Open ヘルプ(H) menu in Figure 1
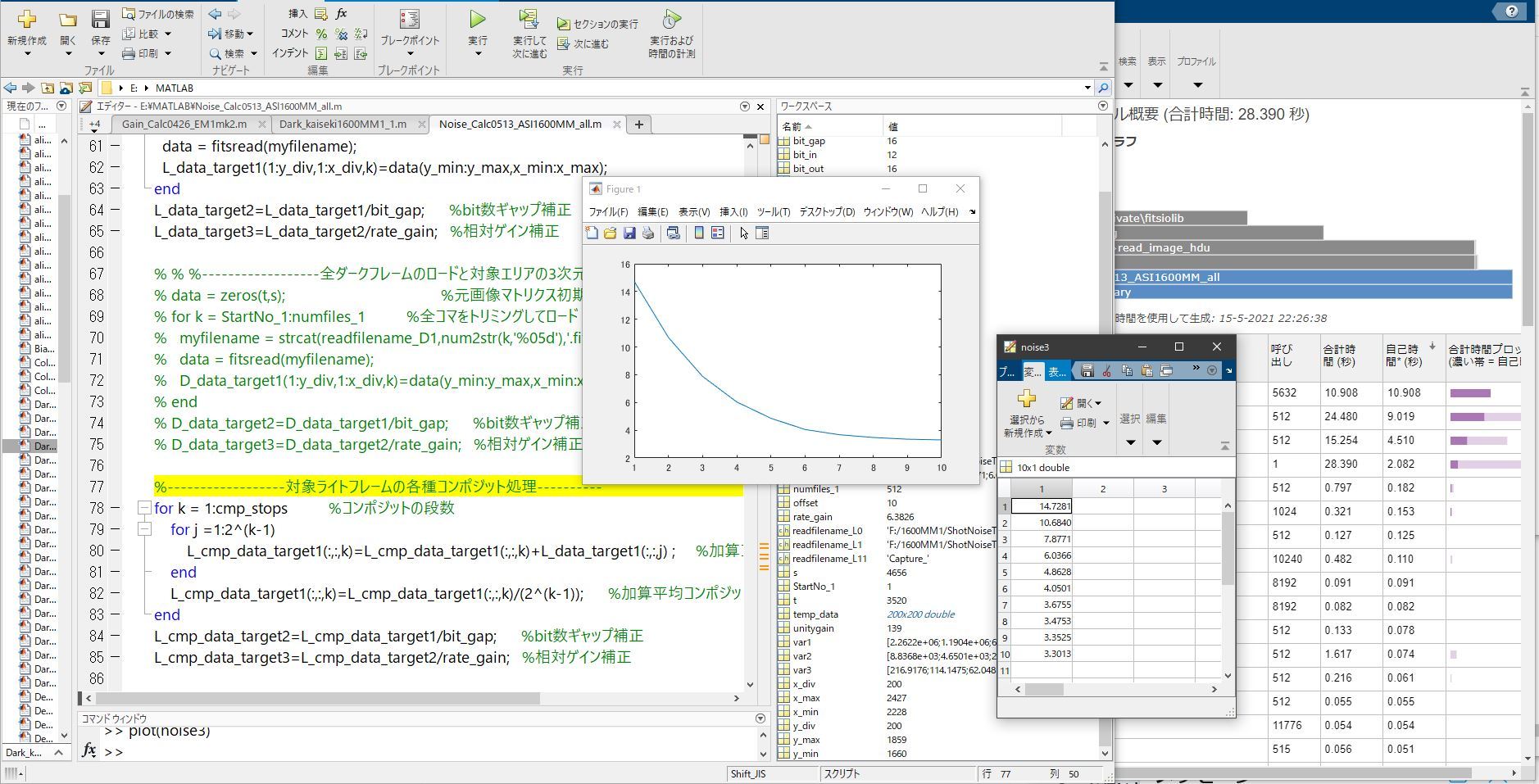This screenshot has height=784, width=1539. coord(939,211)
